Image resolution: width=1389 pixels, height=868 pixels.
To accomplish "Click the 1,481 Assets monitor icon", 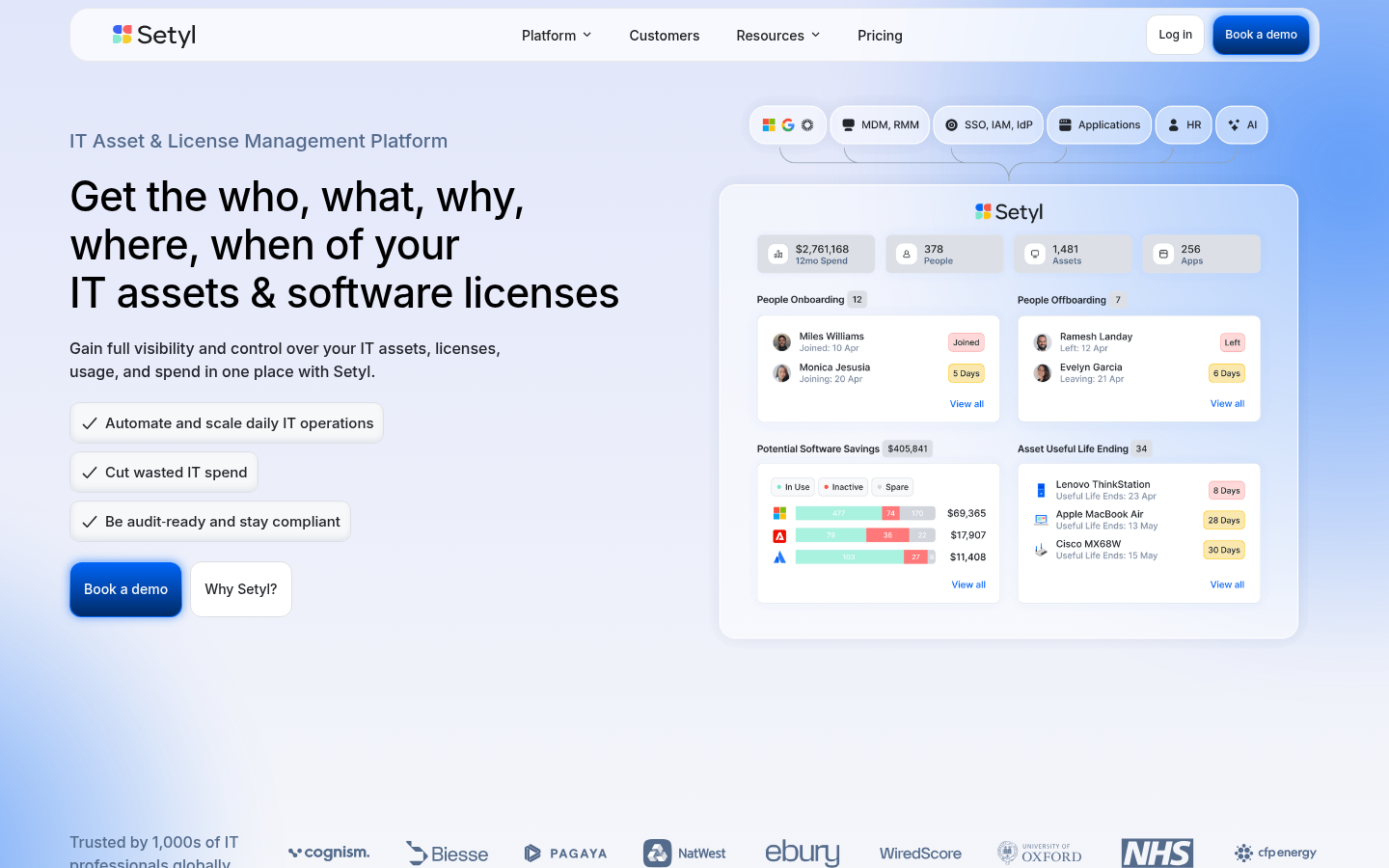I will pyautogui.click(x=1035, y=255).
